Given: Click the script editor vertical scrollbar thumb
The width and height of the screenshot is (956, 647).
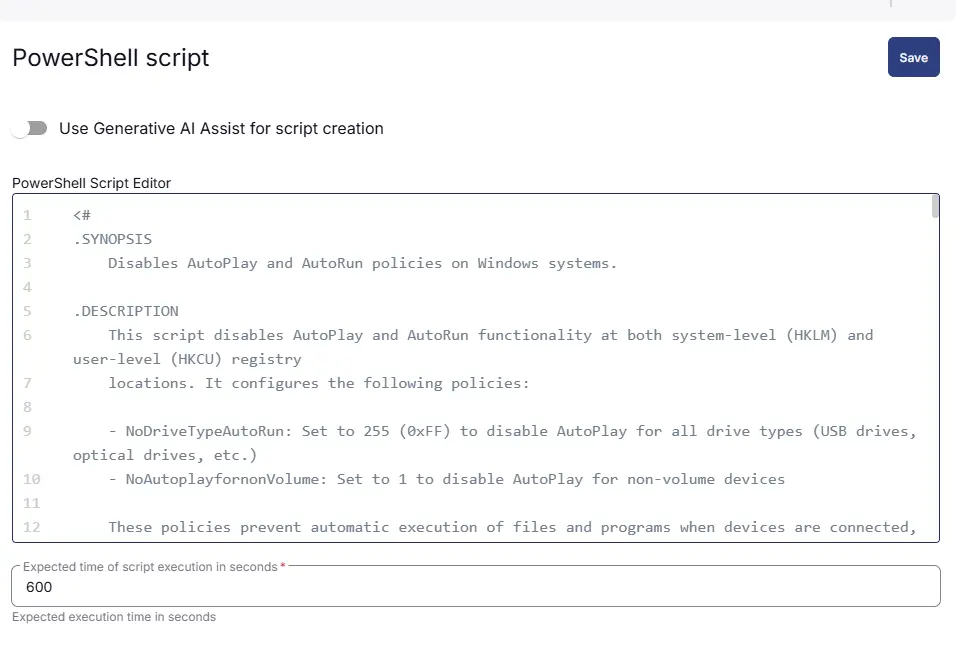Looking at the screenshot, I should click(935, 206).
